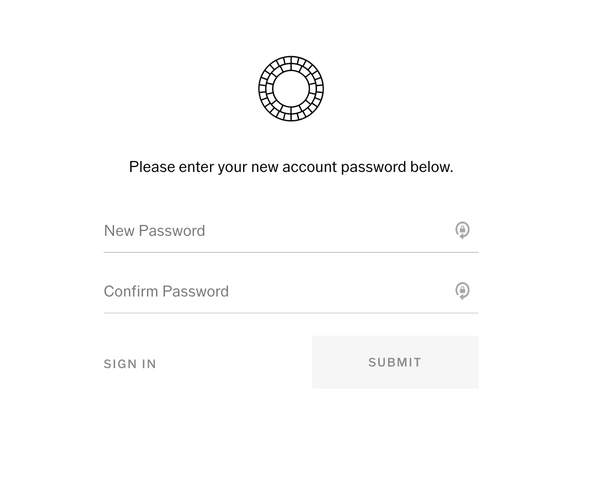Click the New Password placeholder text
The height and width of the screenshot is (485, 602).
click(x=154, y=231)
